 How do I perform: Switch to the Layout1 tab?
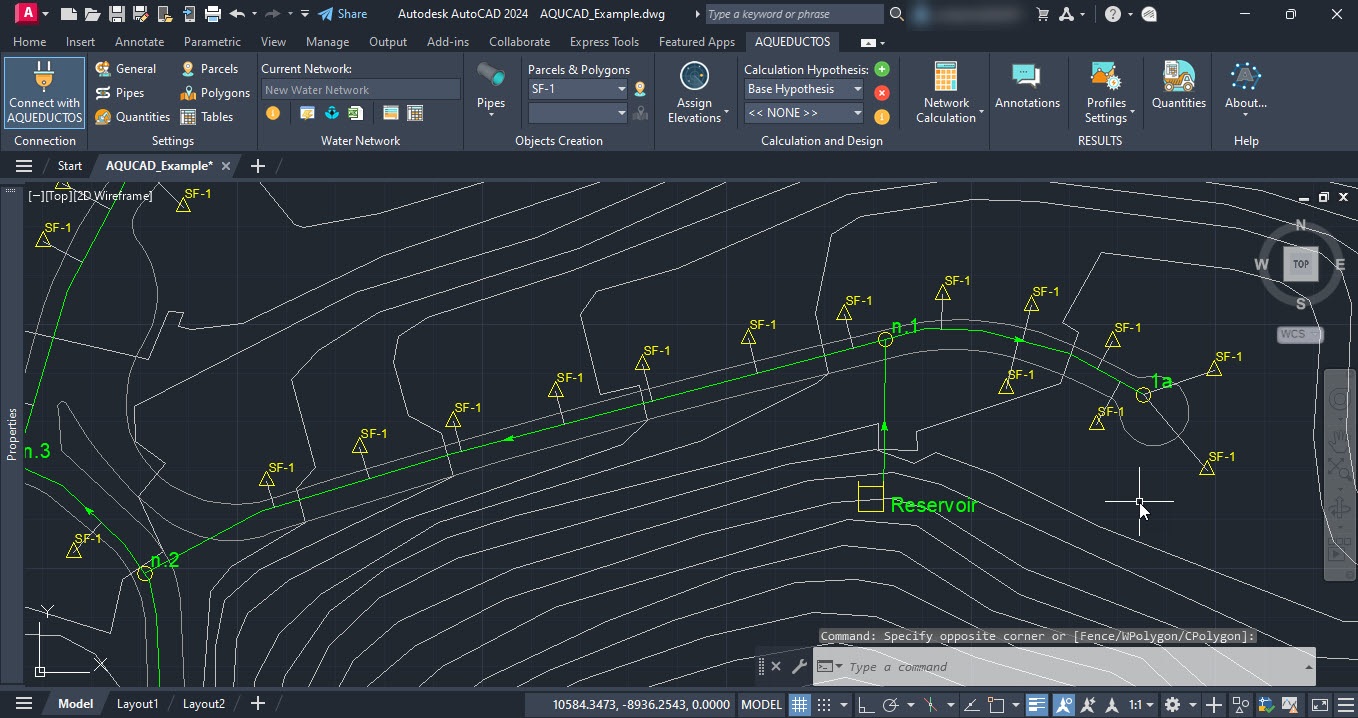pos(137,704)
